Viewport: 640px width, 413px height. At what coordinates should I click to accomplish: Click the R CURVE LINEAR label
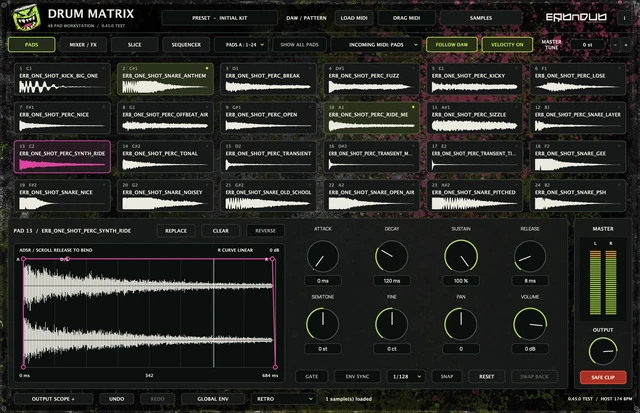pos(235,250)
